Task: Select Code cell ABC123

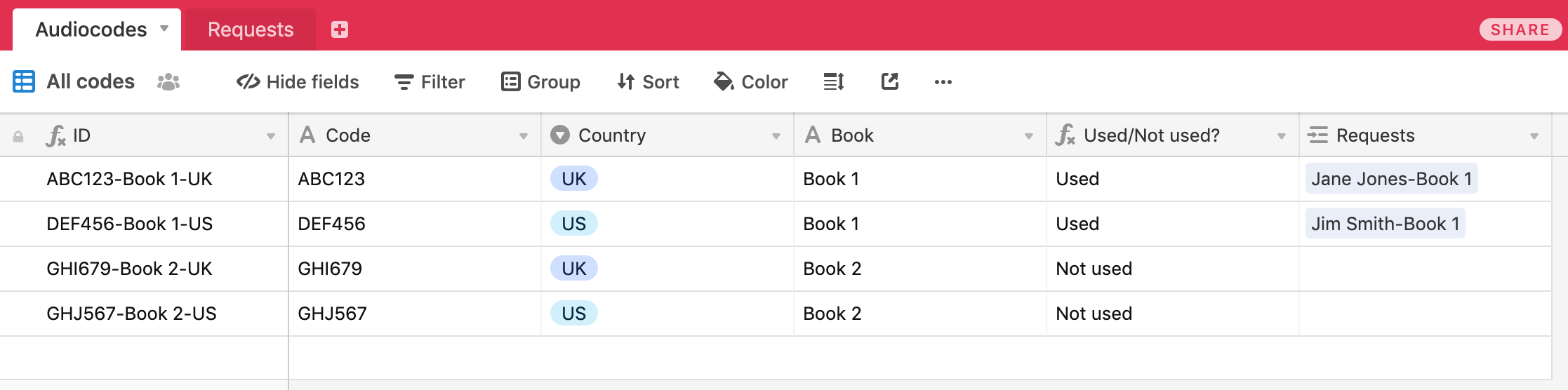Action: (415, 179)
